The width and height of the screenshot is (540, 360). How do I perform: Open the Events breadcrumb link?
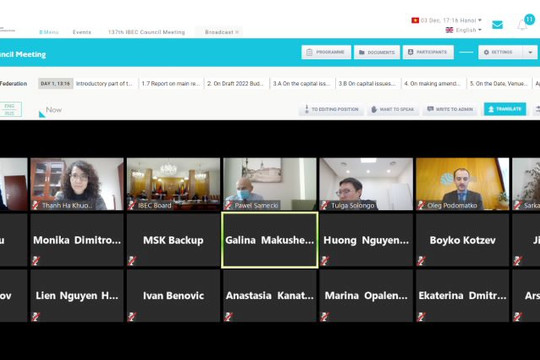(x=82, y=32)
